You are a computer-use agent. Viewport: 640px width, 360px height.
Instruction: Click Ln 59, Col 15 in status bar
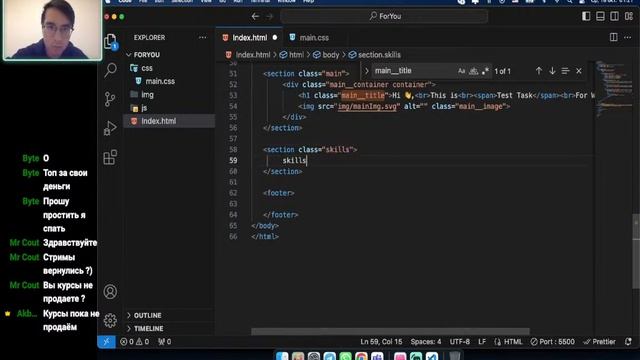(381, 342)
